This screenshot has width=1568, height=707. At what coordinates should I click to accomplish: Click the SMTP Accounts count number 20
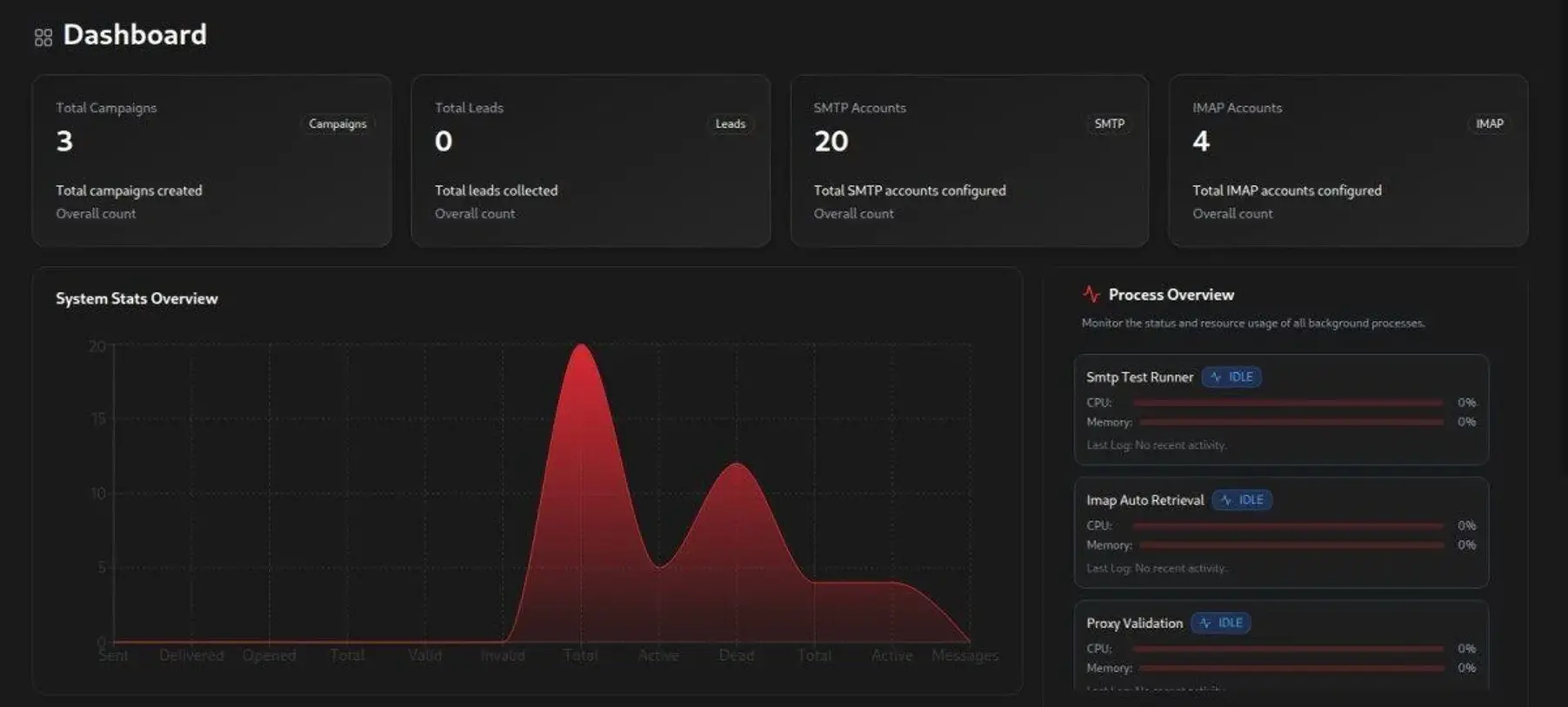point(831,142)
